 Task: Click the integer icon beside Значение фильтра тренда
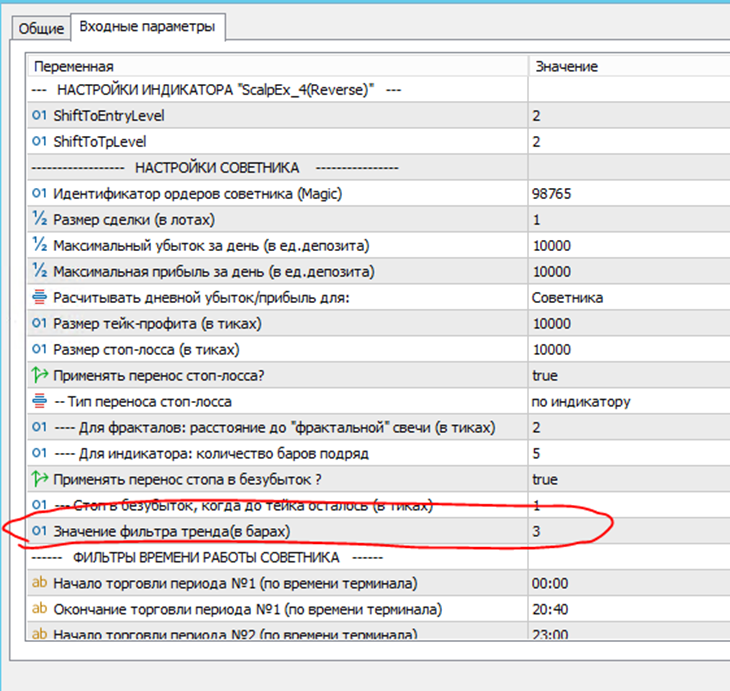coord(40,531)
